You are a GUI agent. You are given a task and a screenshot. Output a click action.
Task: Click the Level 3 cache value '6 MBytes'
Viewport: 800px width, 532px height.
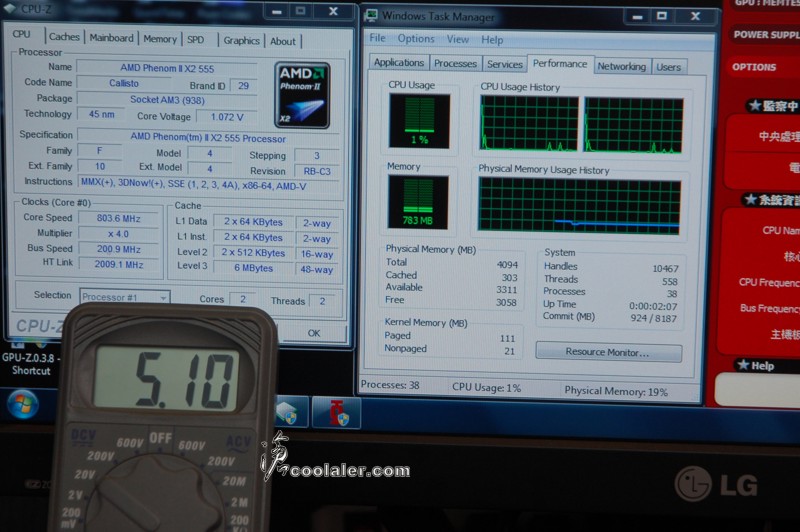[254, 268]
